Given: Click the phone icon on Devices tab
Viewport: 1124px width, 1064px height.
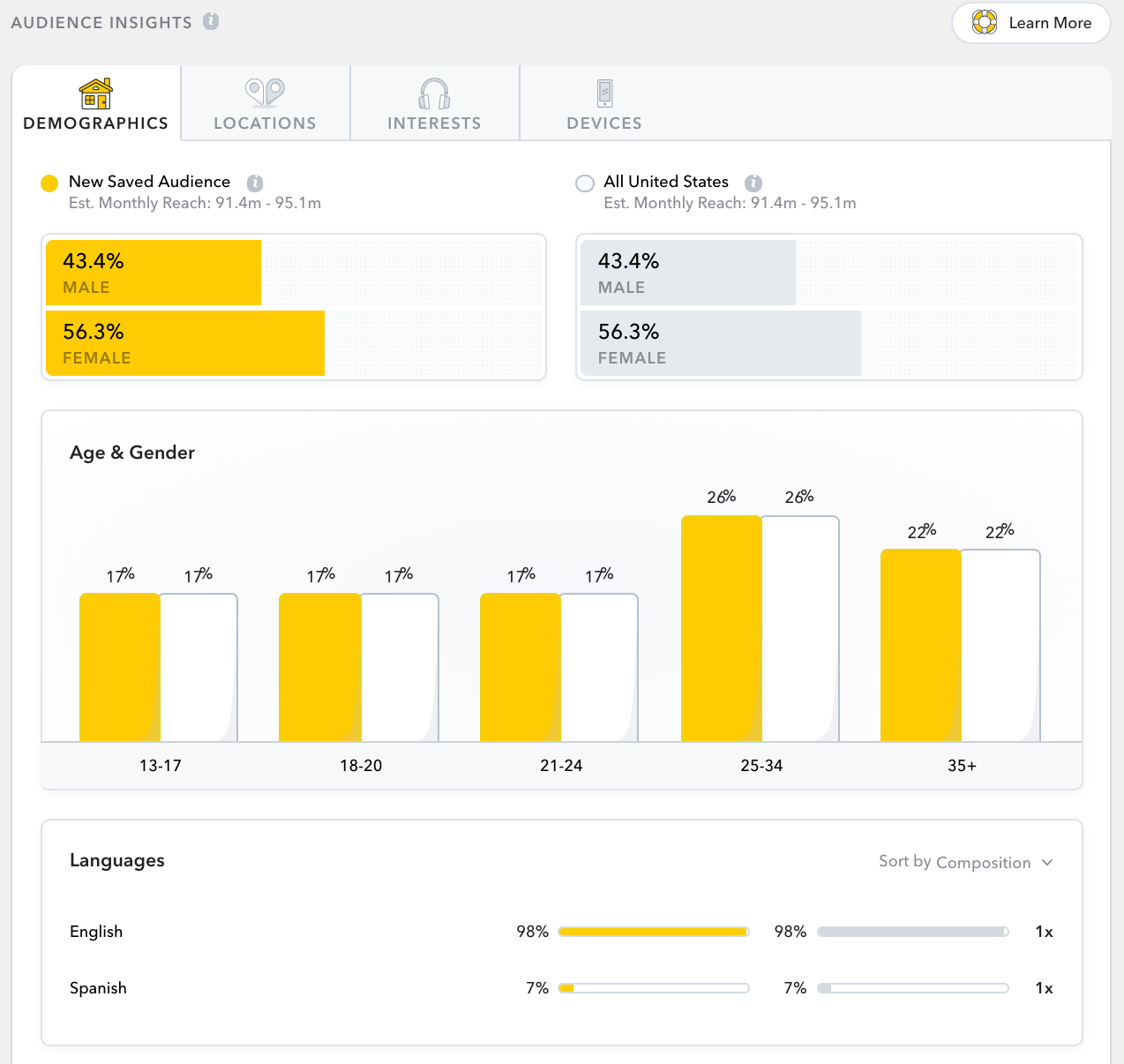Looking at the screenshot, I should tap(603, 92).
